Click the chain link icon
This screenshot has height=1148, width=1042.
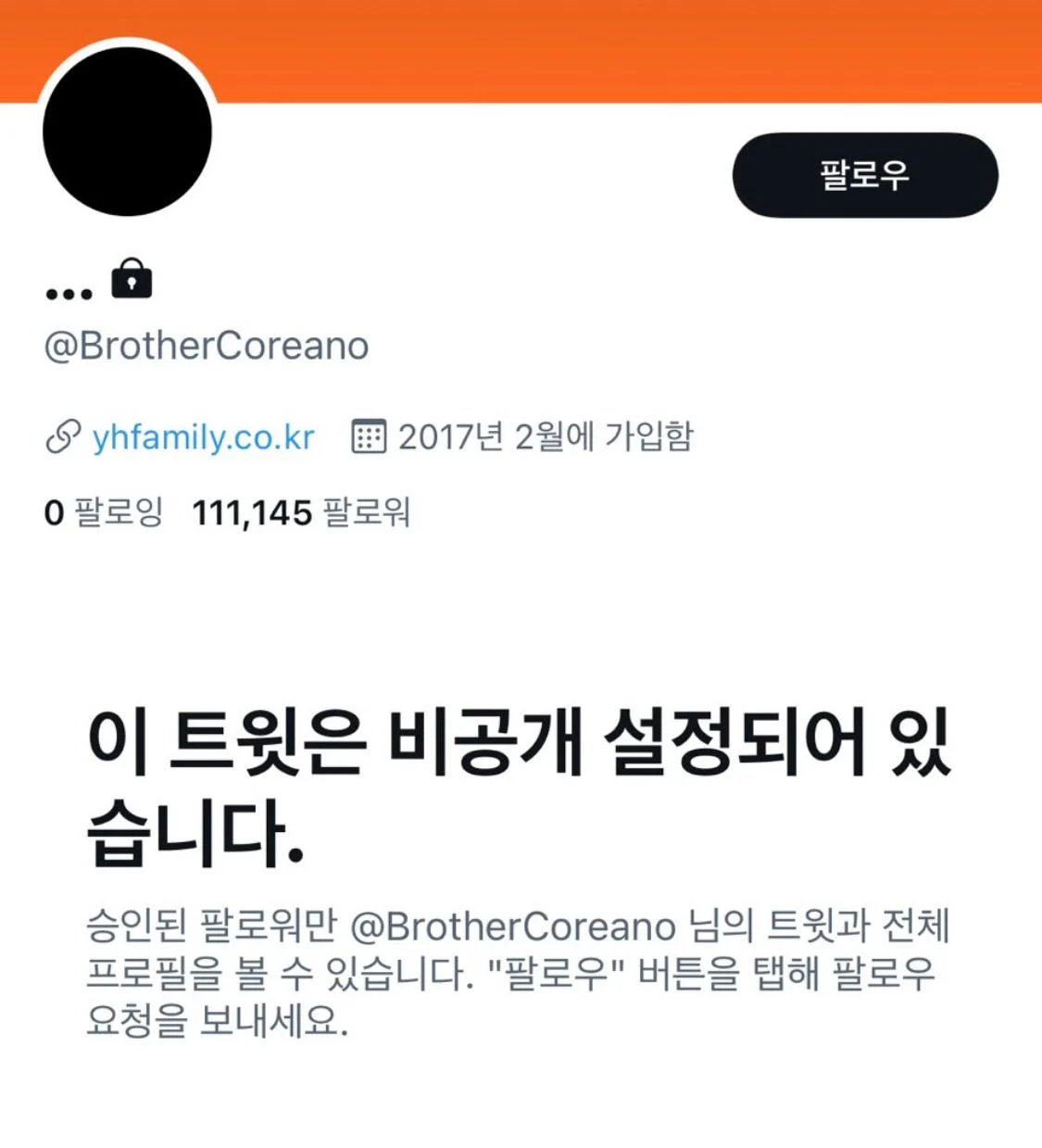tap(63, 436)
